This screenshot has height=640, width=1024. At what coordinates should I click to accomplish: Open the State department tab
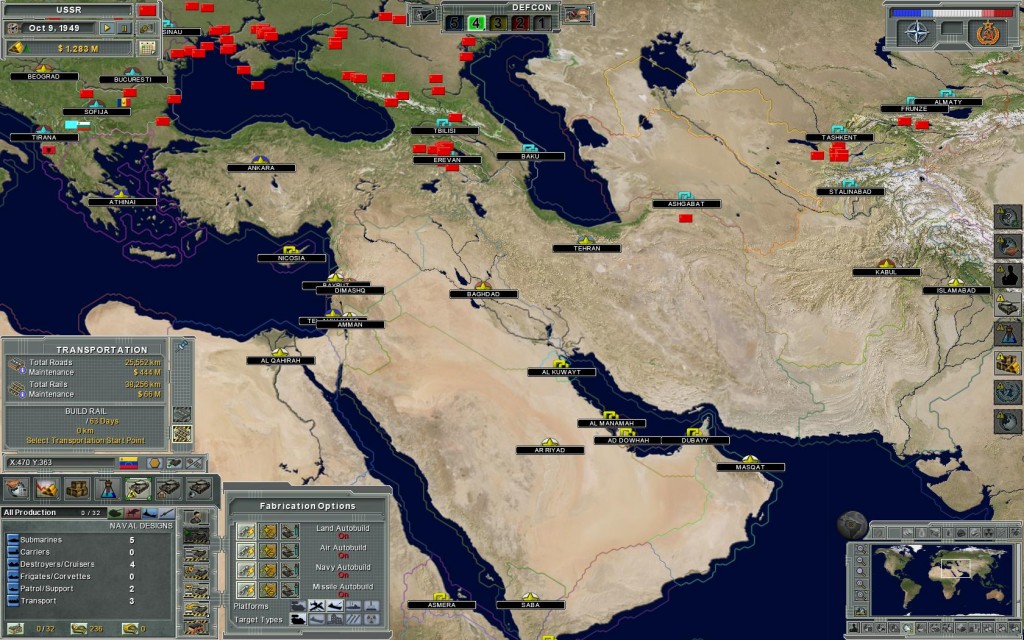point(16,488)
